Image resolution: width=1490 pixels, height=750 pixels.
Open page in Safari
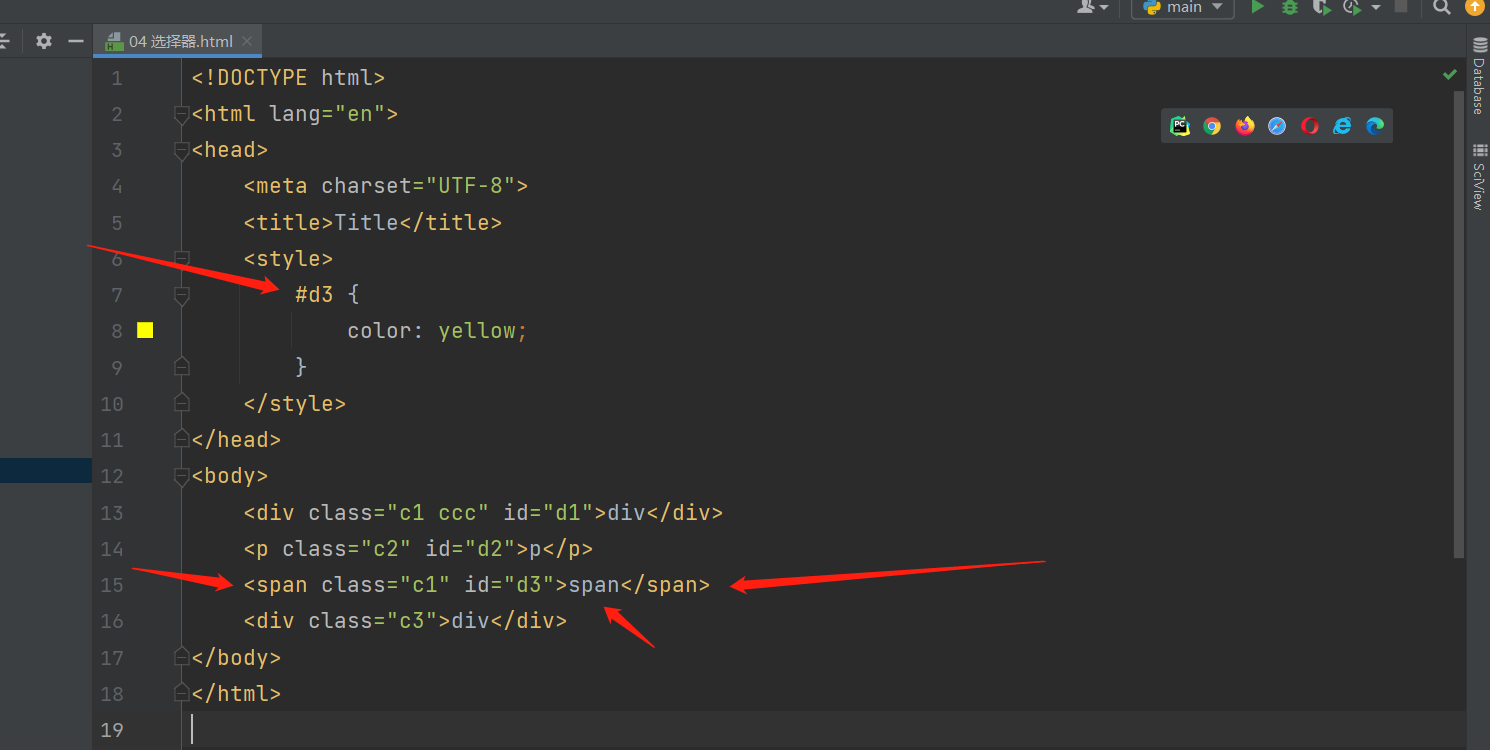click(1277, 126)
